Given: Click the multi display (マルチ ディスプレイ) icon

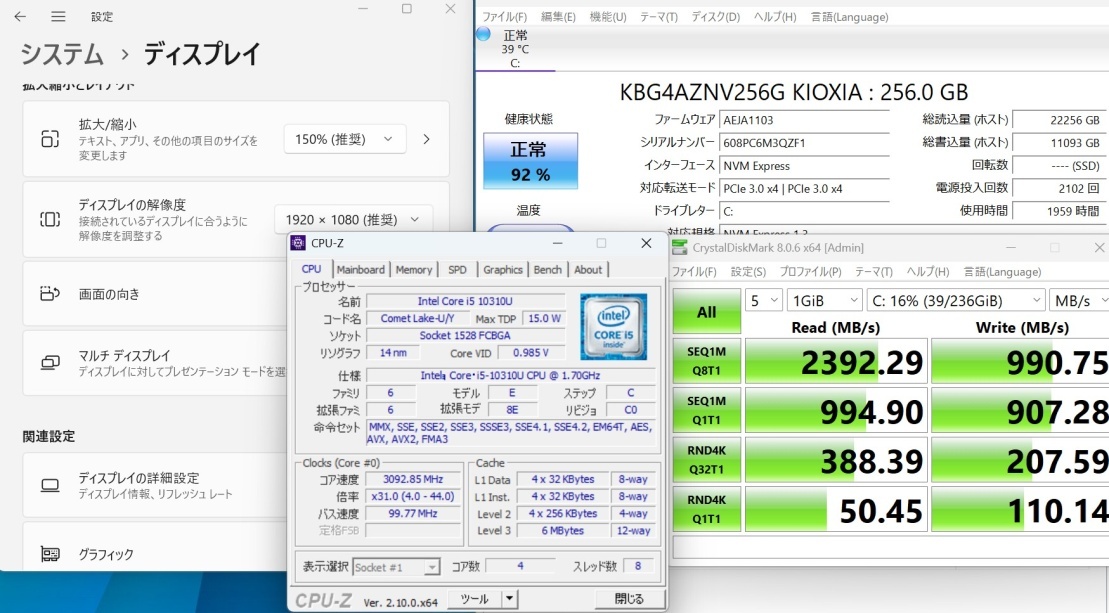Looking at the screenshot, I should tap(50, 363).
